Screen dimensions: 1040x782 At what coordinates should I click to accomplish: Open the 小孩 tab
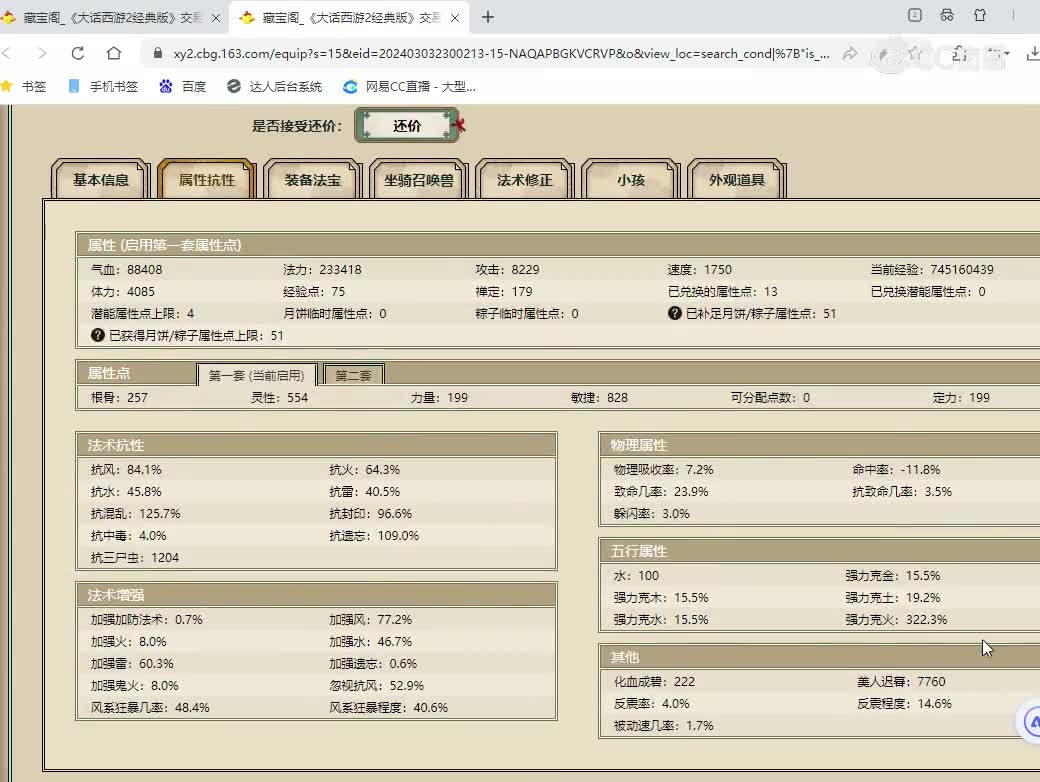click(x=631, y=180)
